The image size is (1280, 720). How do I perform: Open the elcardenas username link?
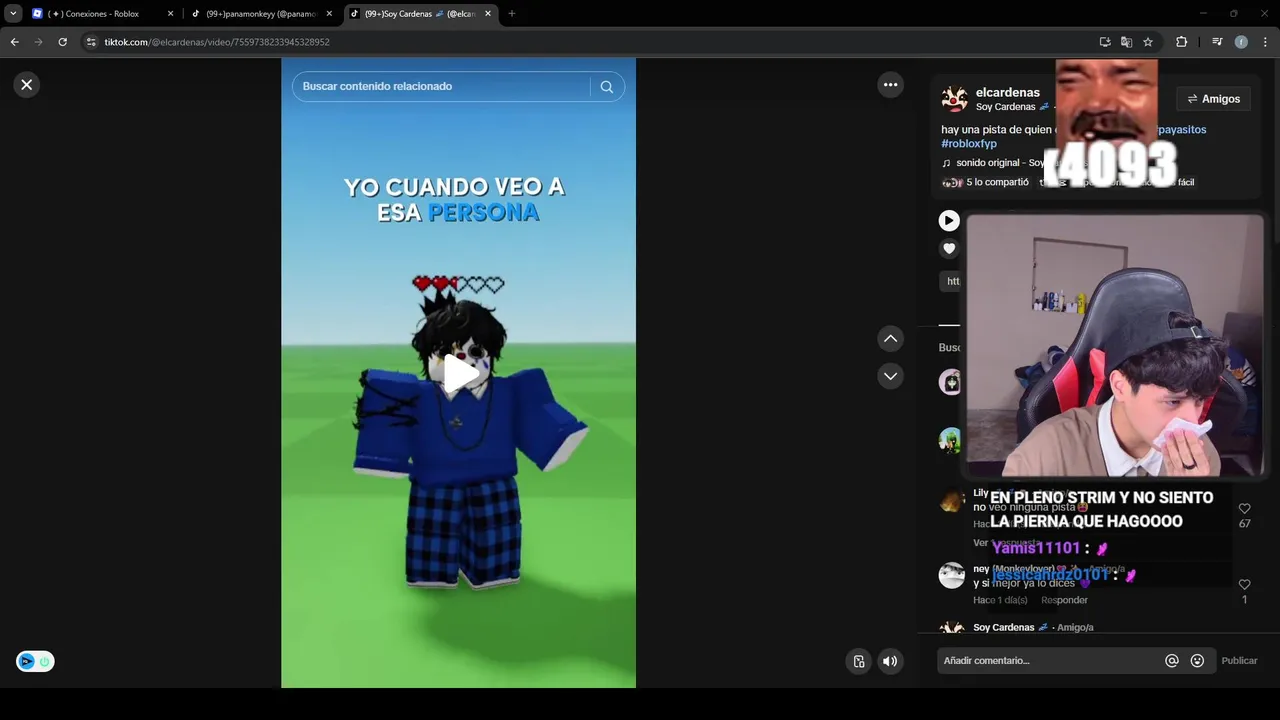[x=1008, y=92]
